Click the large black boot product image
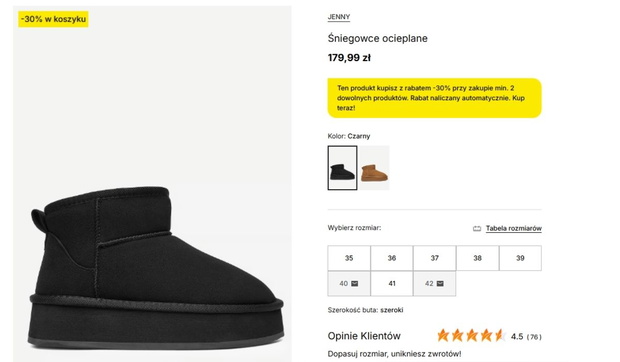The height and width of the screenshot is (362, 620). pyautogui.click(x=152, y=184)
